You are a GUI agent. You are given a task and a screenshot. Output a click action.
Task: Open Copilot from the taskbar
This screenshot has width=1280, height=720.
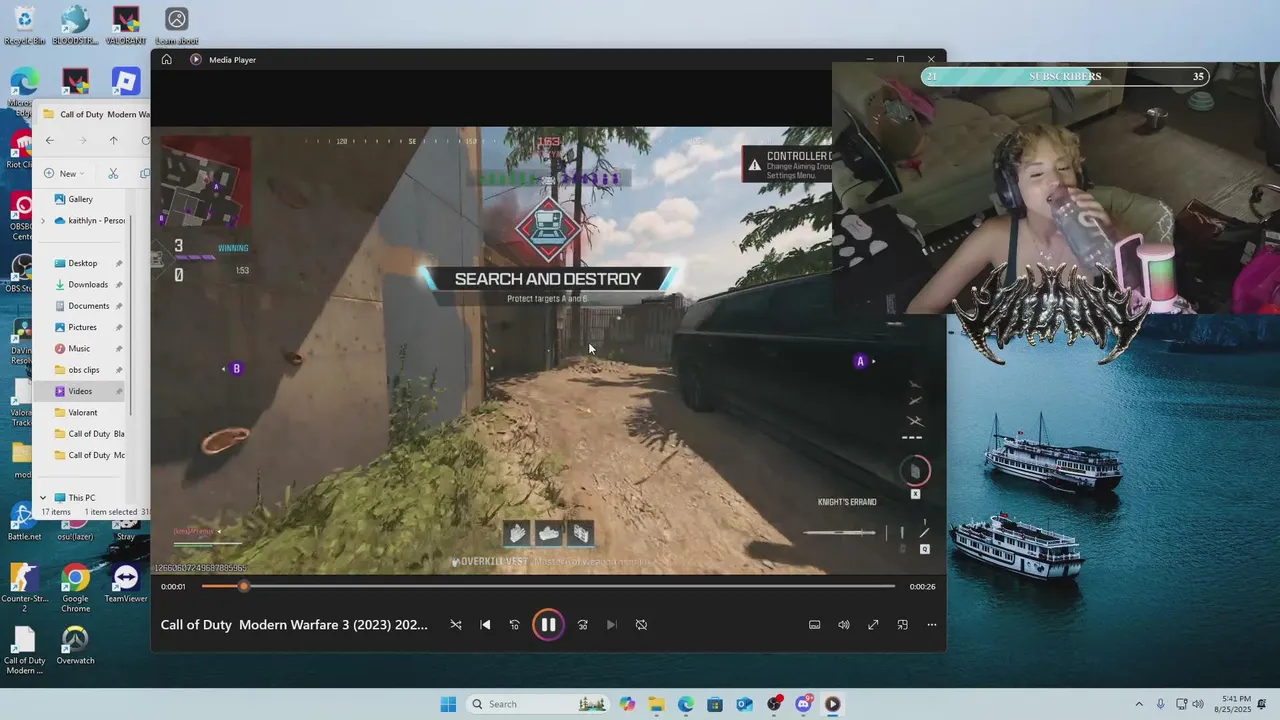click(x=627, y=704)
